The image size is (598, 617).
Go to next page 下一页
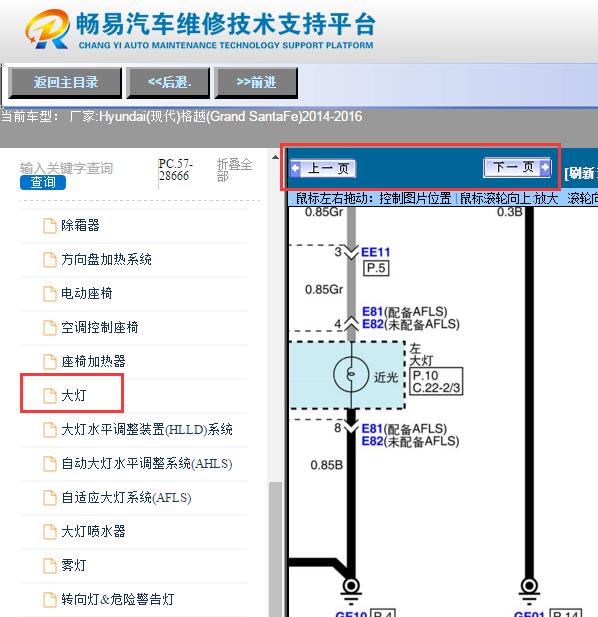[x=517, y=168]
